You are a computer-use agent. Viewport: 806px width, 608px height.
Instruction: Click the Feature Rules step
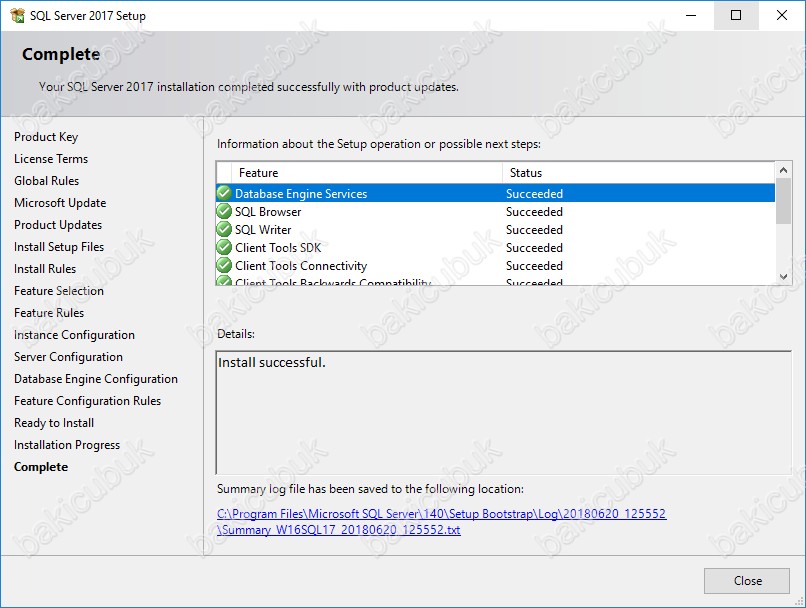click(49, 313)
